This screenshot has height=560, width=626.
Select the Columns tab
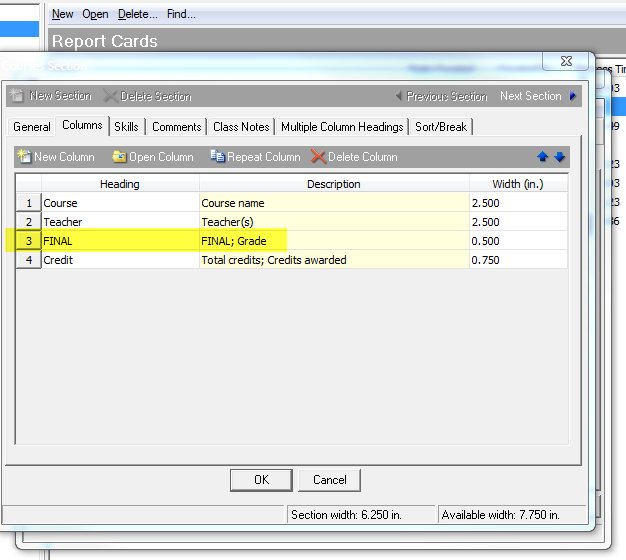point(82,125)
